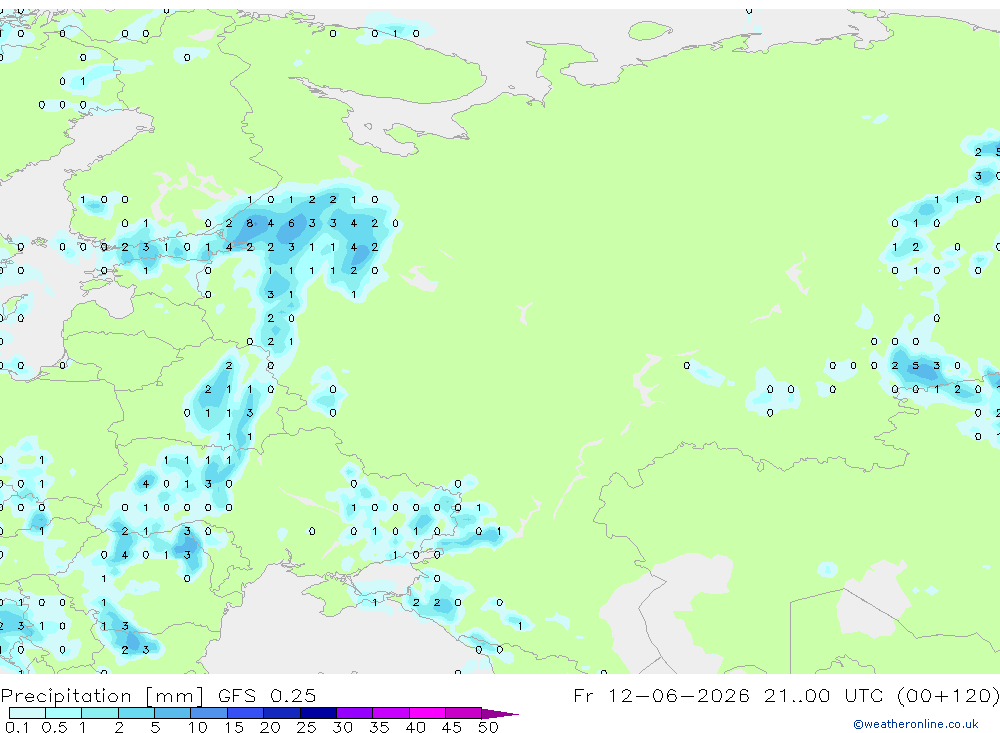
Task: Click the '25' legend label
Action: [x=306, y=727]
